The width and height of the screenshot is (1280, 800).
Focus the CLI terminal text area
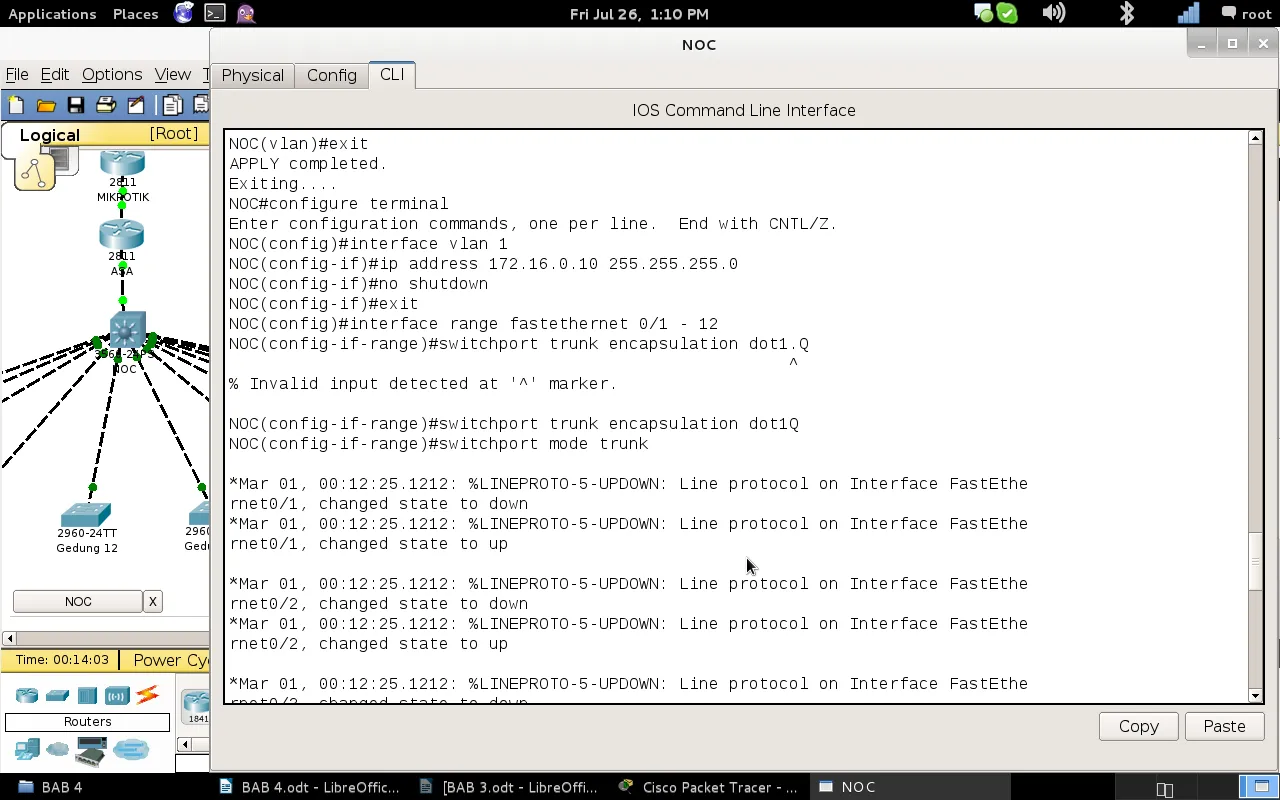click(737, 417)
